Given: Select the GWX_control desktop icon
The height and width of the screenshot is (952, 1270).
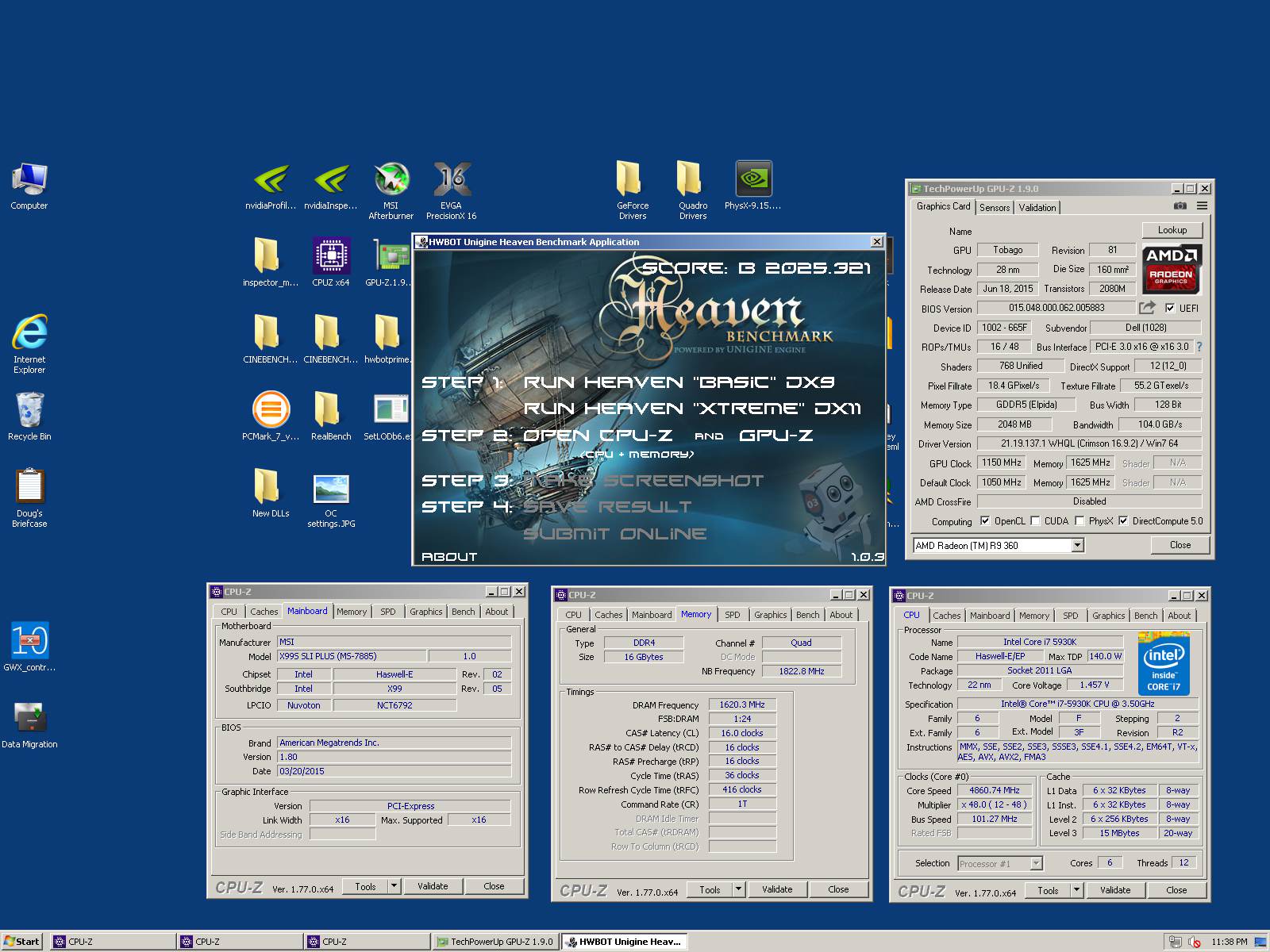Looking at the screenshot, I should [29, 647].
